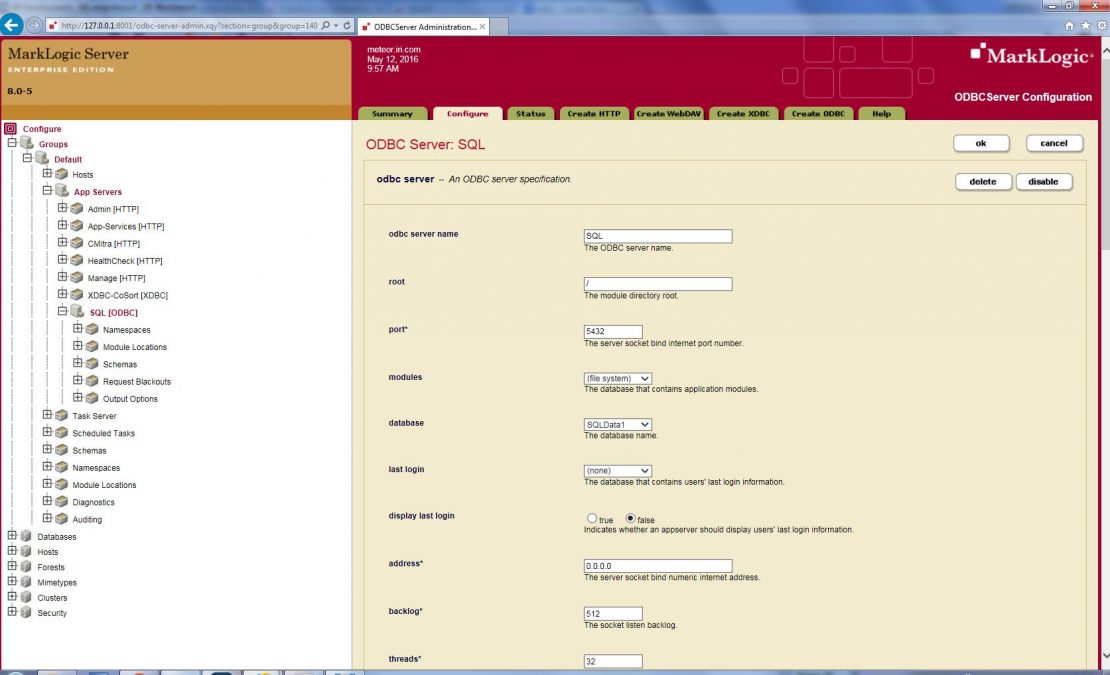
Task: Click the Admin [HTTP] server icon
Action: click(76, 209)
